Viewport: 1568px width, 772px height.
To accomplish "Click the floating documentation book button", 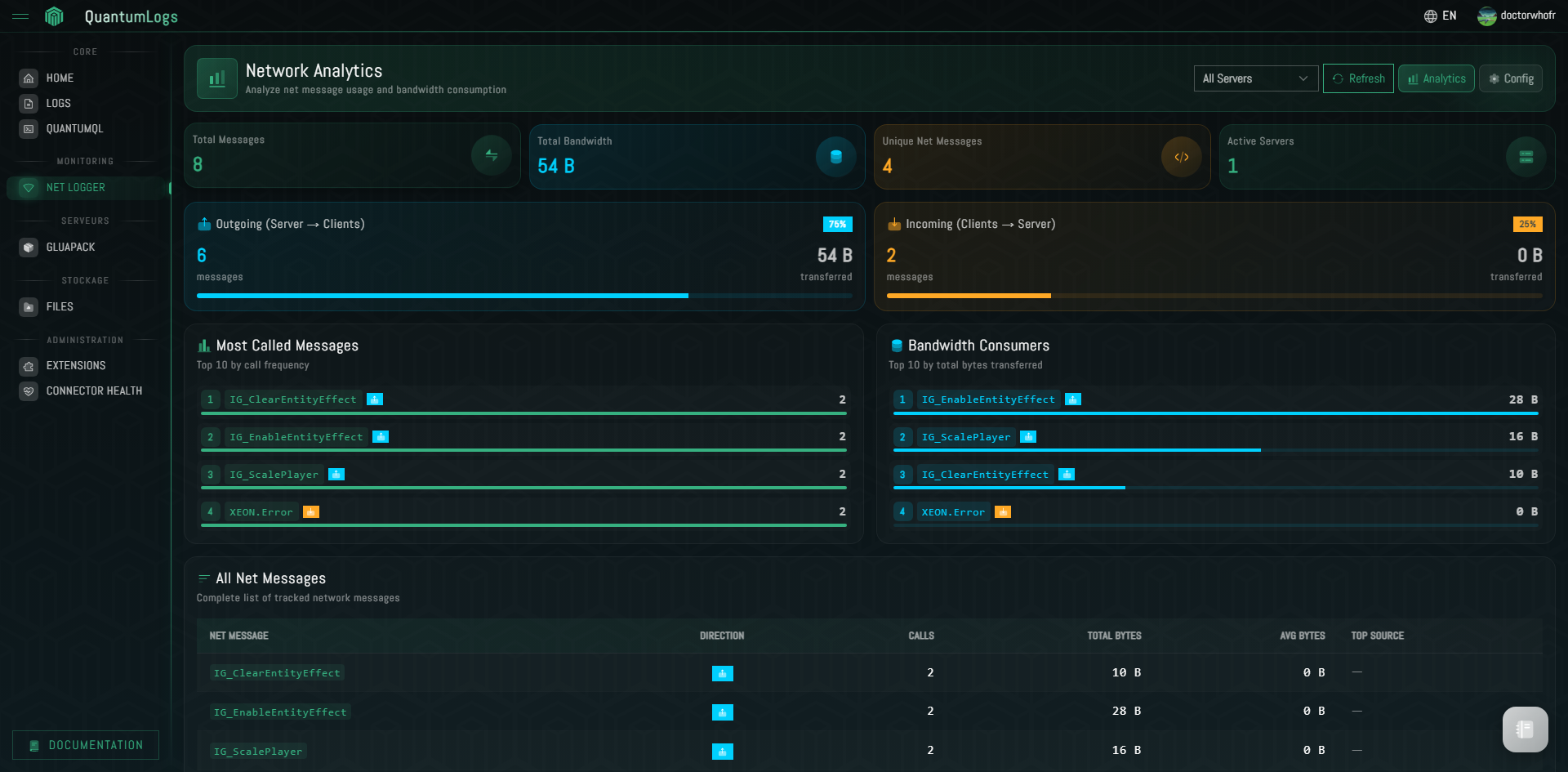I will click(x=1526, y=730).
